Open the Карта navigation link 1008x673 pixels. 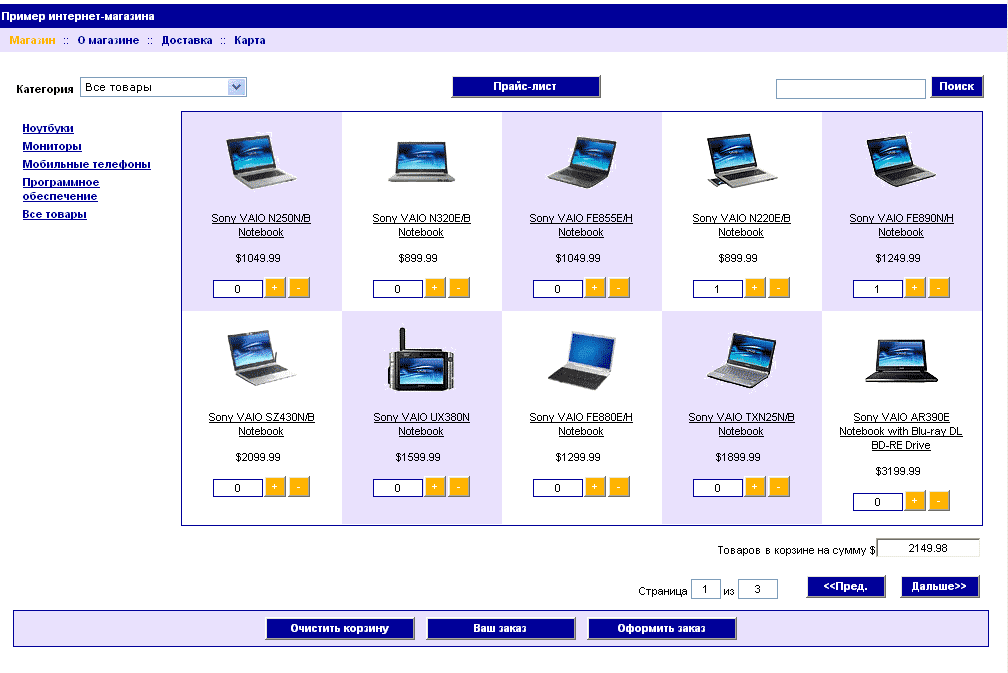tap(250, 41)
